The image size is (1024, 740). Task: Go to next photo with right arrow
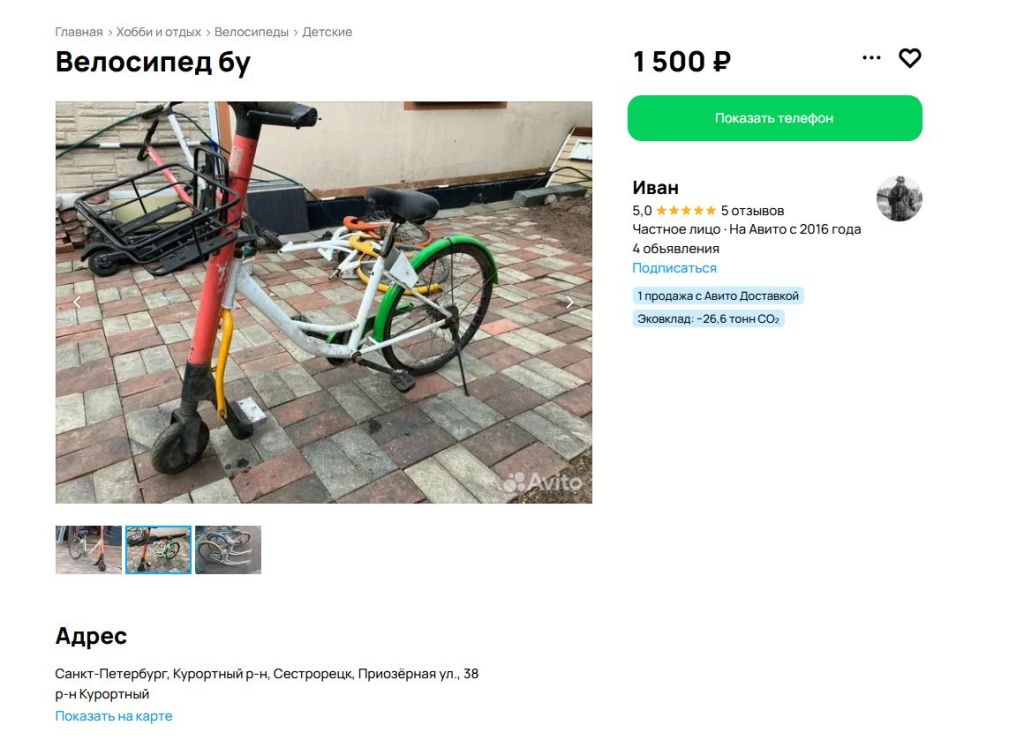(569, 302)
